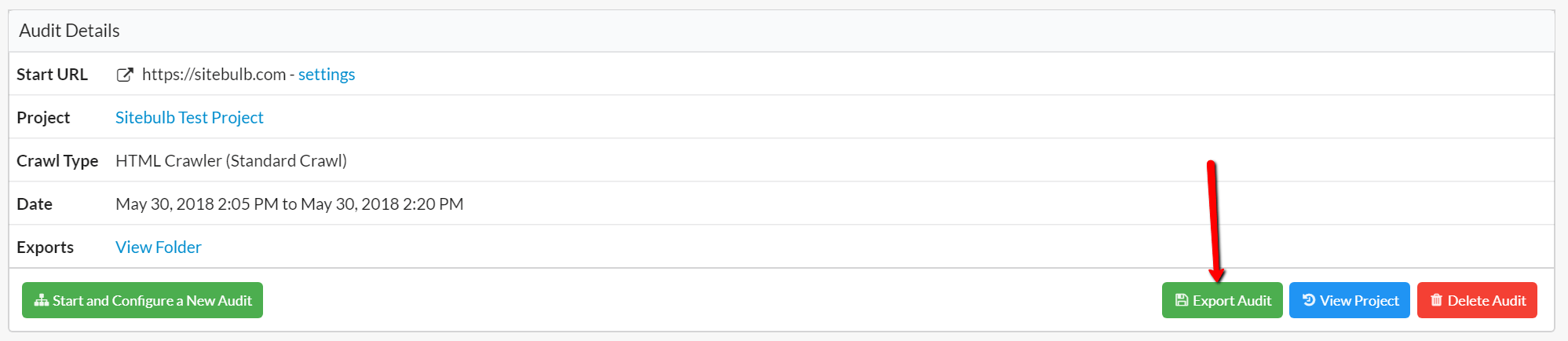Select the Project row label
The width and height of the screenshot is (1568, 341).
[x=43, y=118]
